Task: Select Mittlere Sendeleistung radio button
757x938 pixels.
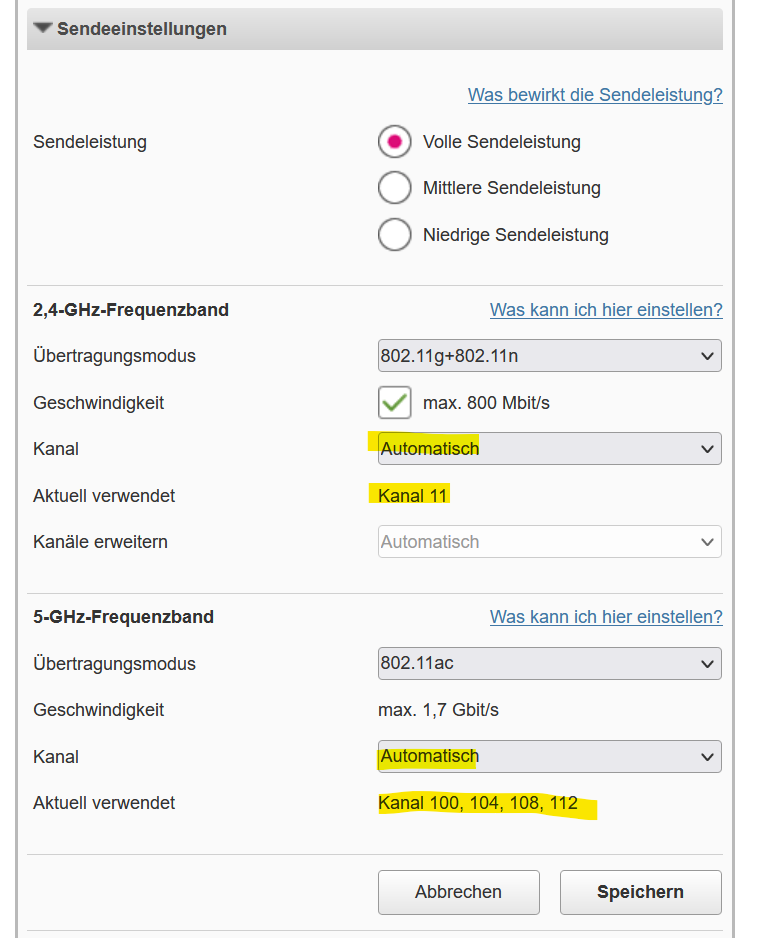Action: (395, 188)
